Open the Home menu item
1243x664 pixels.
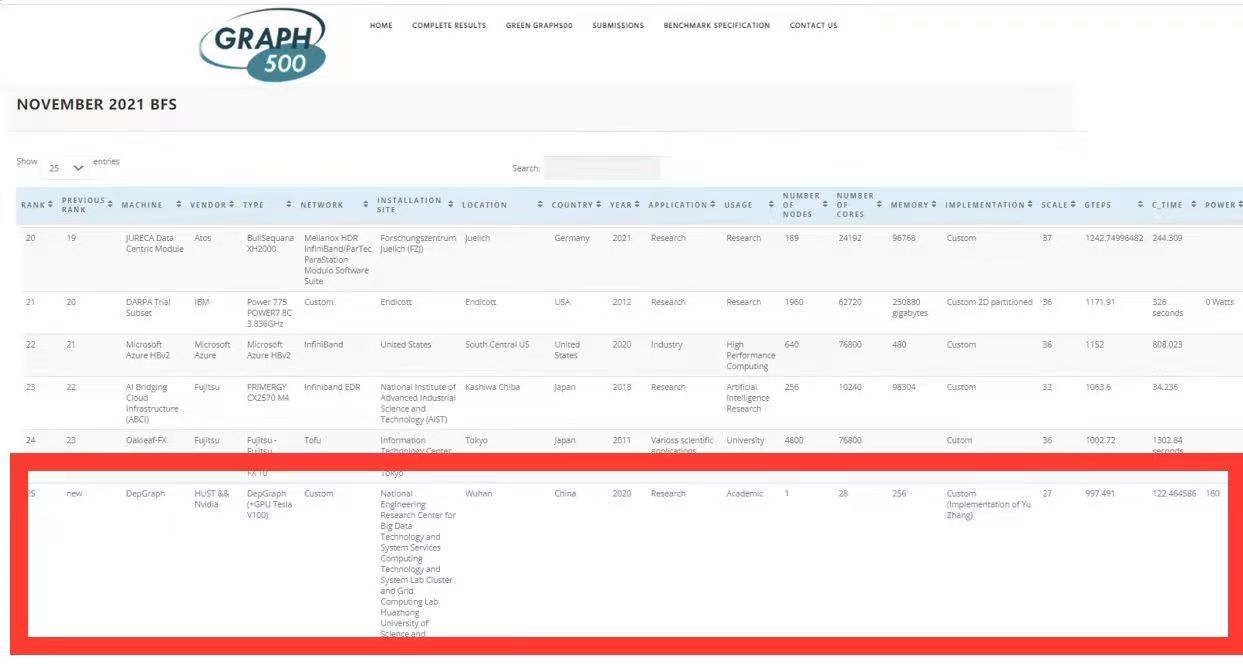point(381,26)
